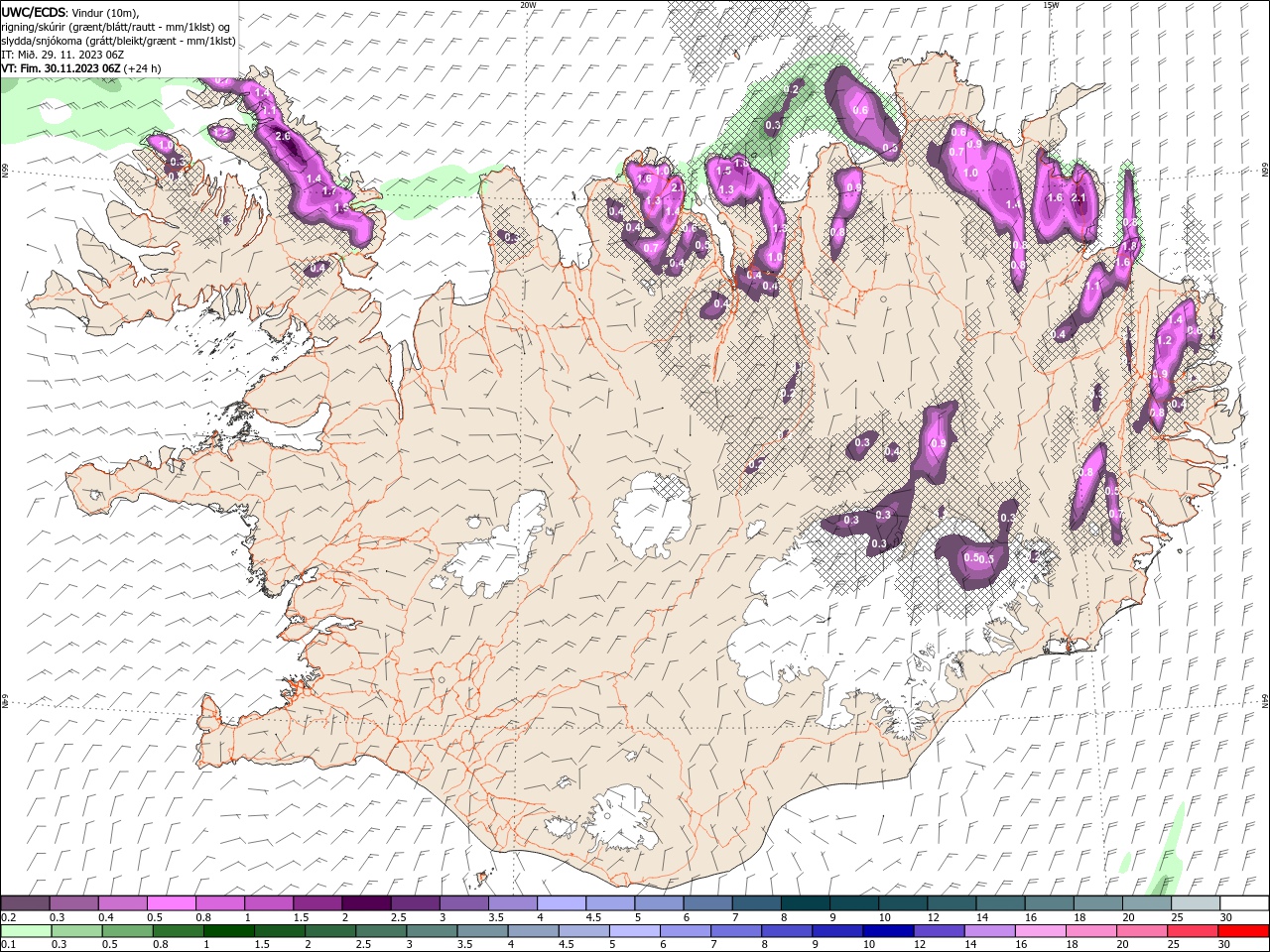Select upper legend swatch starting at 12
Screen dimensions: 1270x952
point(952,903)
